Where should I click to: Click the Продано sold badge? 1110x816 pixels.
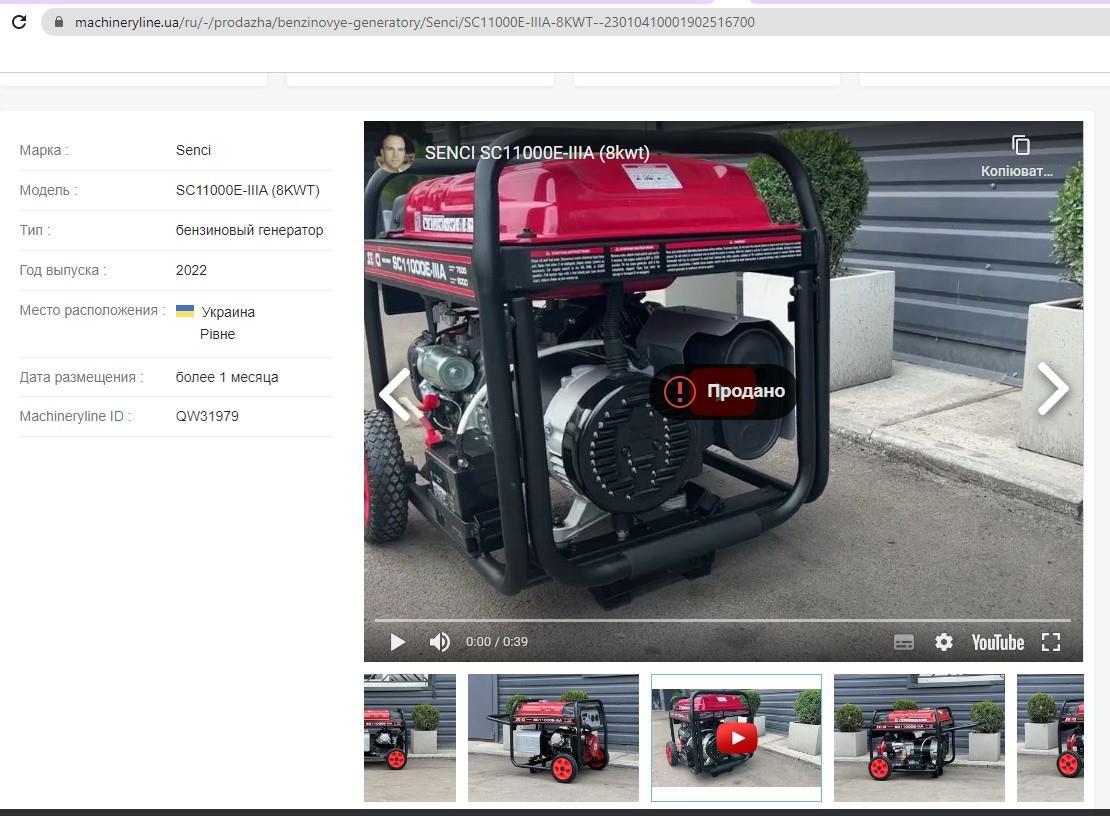click(723, 391)
